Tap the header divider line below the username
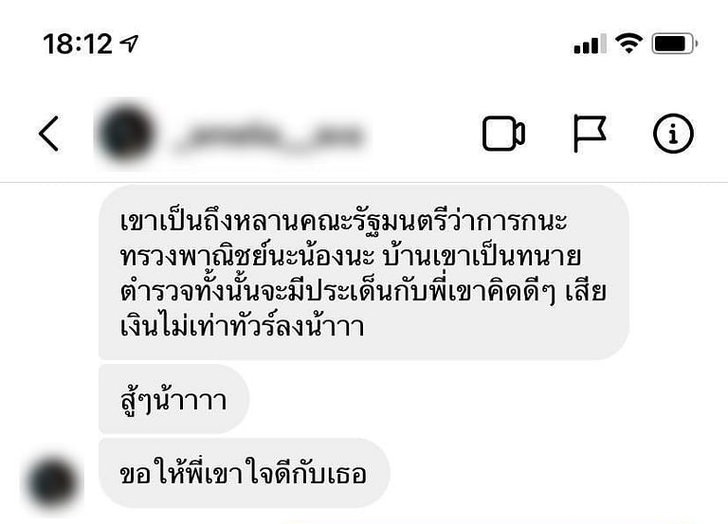The image size is (728, 524). (x=364, y=183)
